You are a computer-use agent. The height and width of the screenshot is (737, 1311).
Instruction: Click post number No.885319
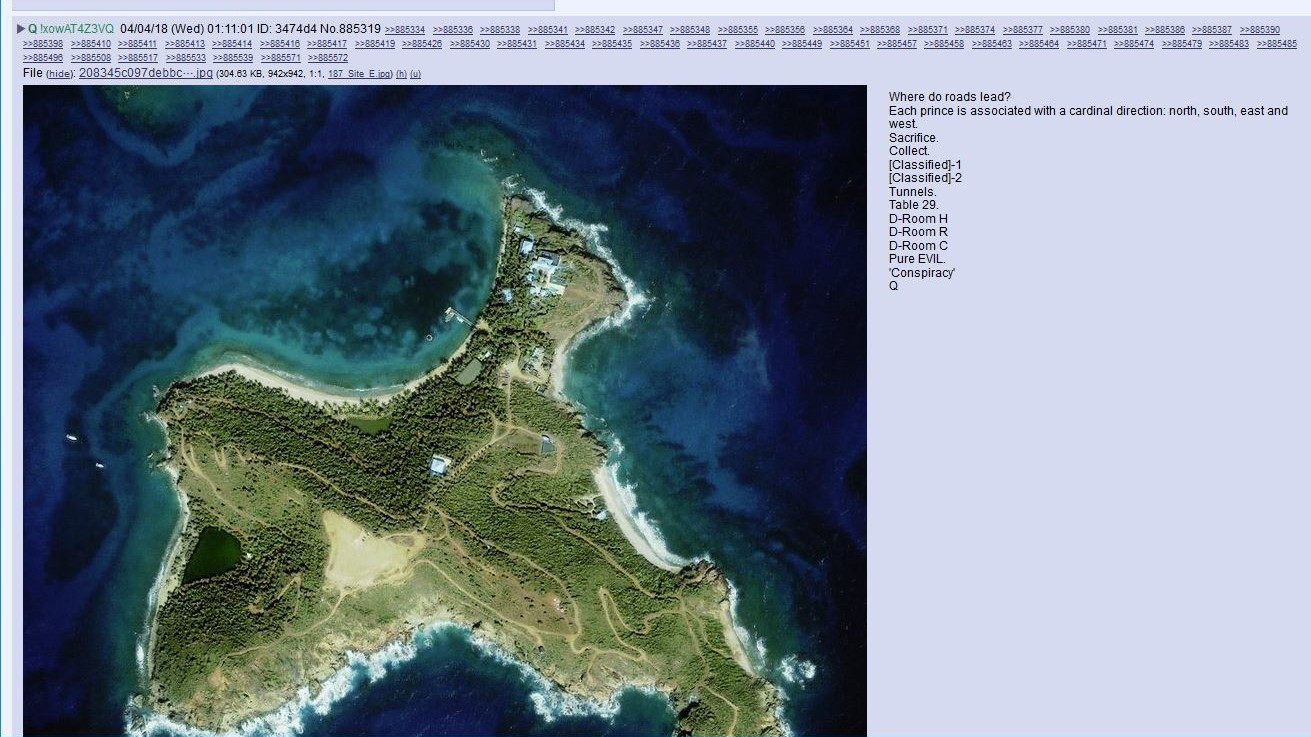(350, 29)
